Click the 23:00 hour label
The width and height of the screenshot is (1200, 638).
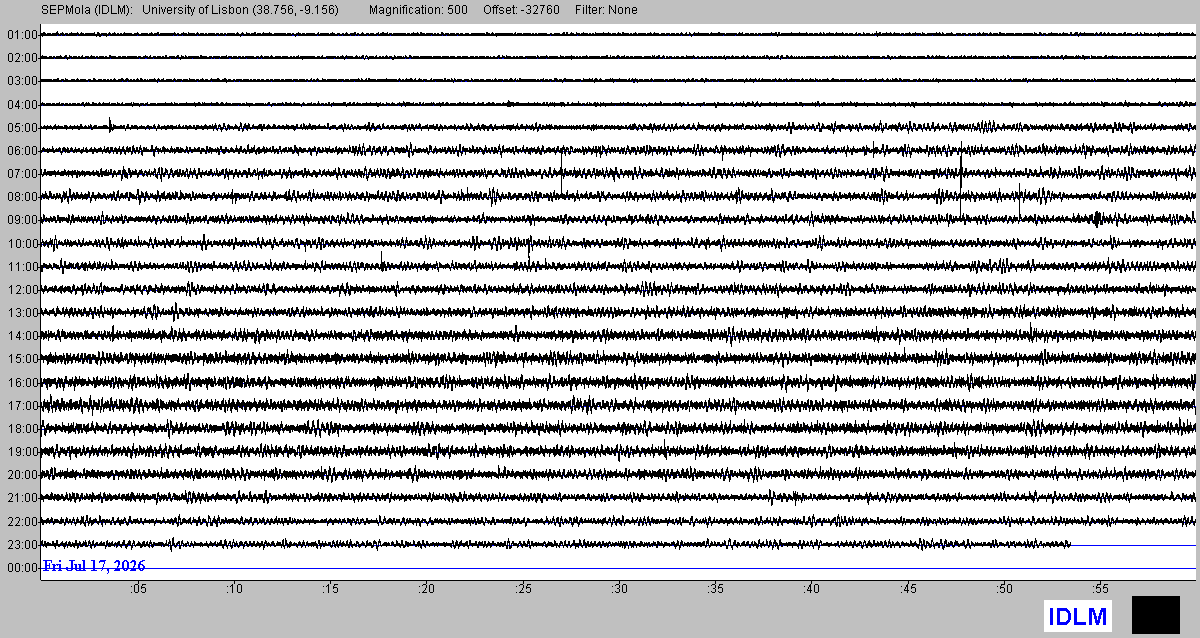[x=22, y=545]
